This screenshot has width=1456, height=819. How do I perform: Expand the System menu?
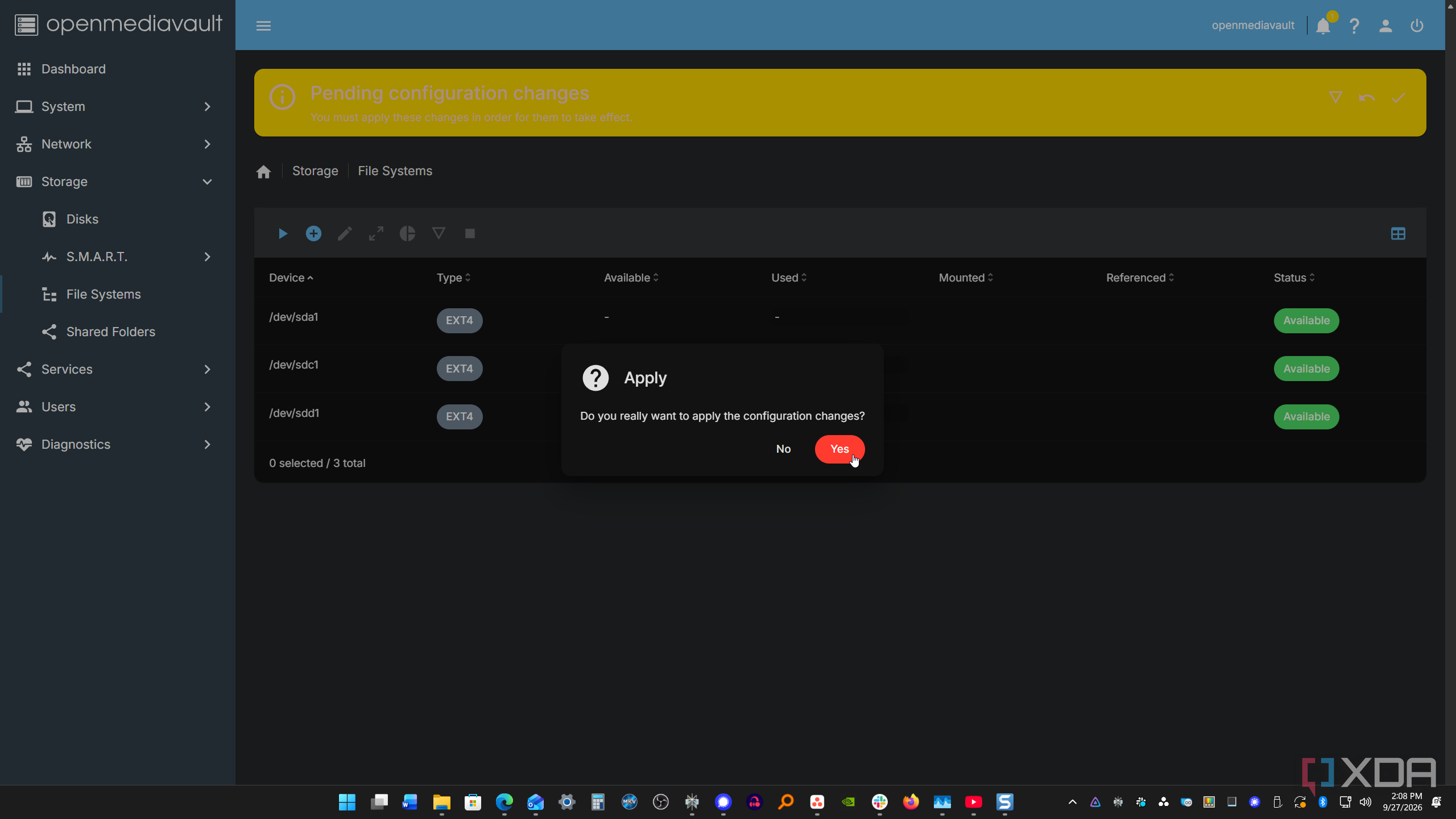118,106
